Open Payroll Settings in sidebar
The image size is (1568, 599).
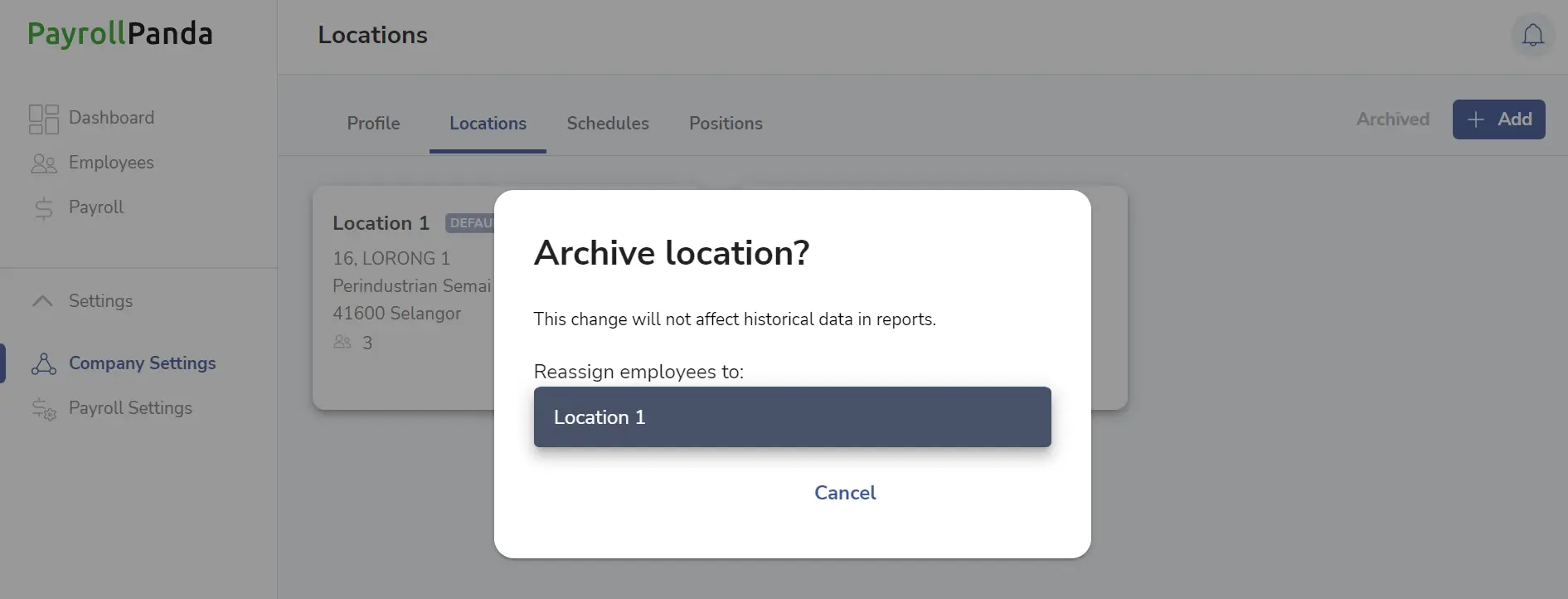click(x=130, y=408)
